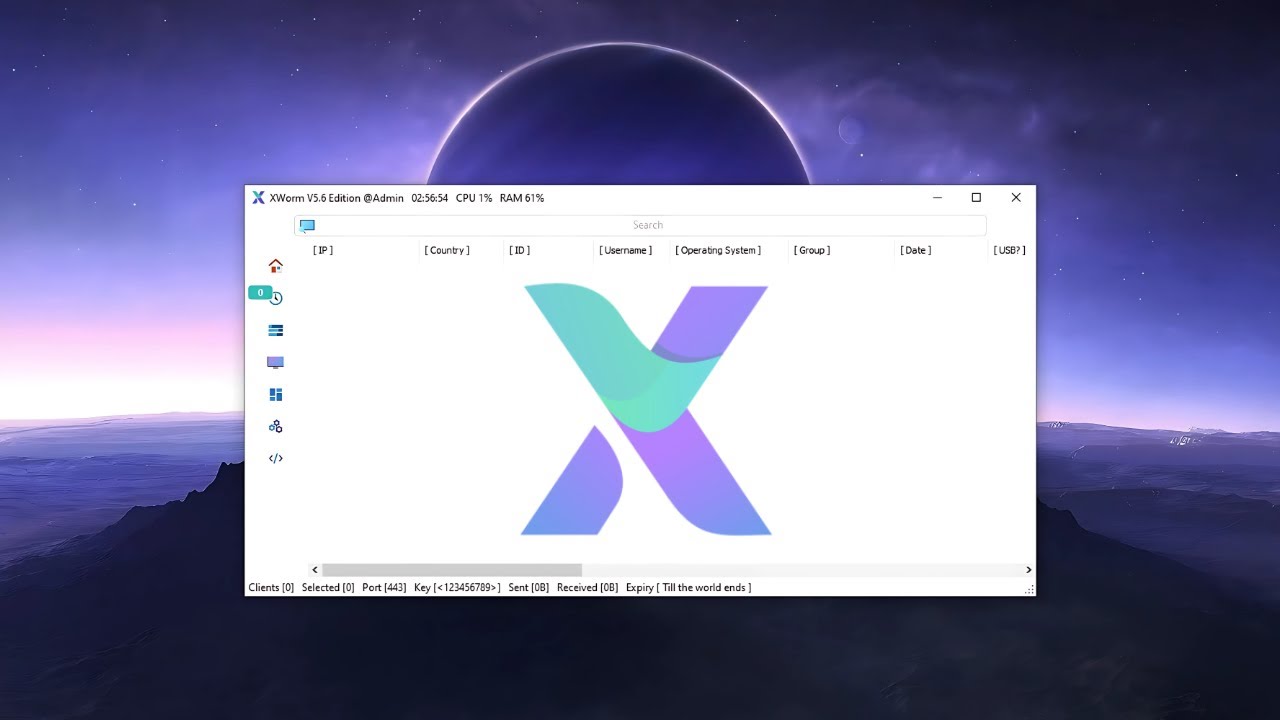
Task: Click the Received [0B] status entry
Action: tap(588, 588)
